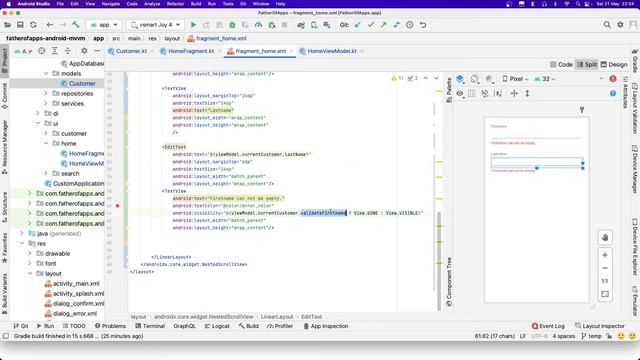Image resolution: width=640 pixels, height=360 pixels.
Task: Open the Logcat tool window
Action: coord(217,326)
